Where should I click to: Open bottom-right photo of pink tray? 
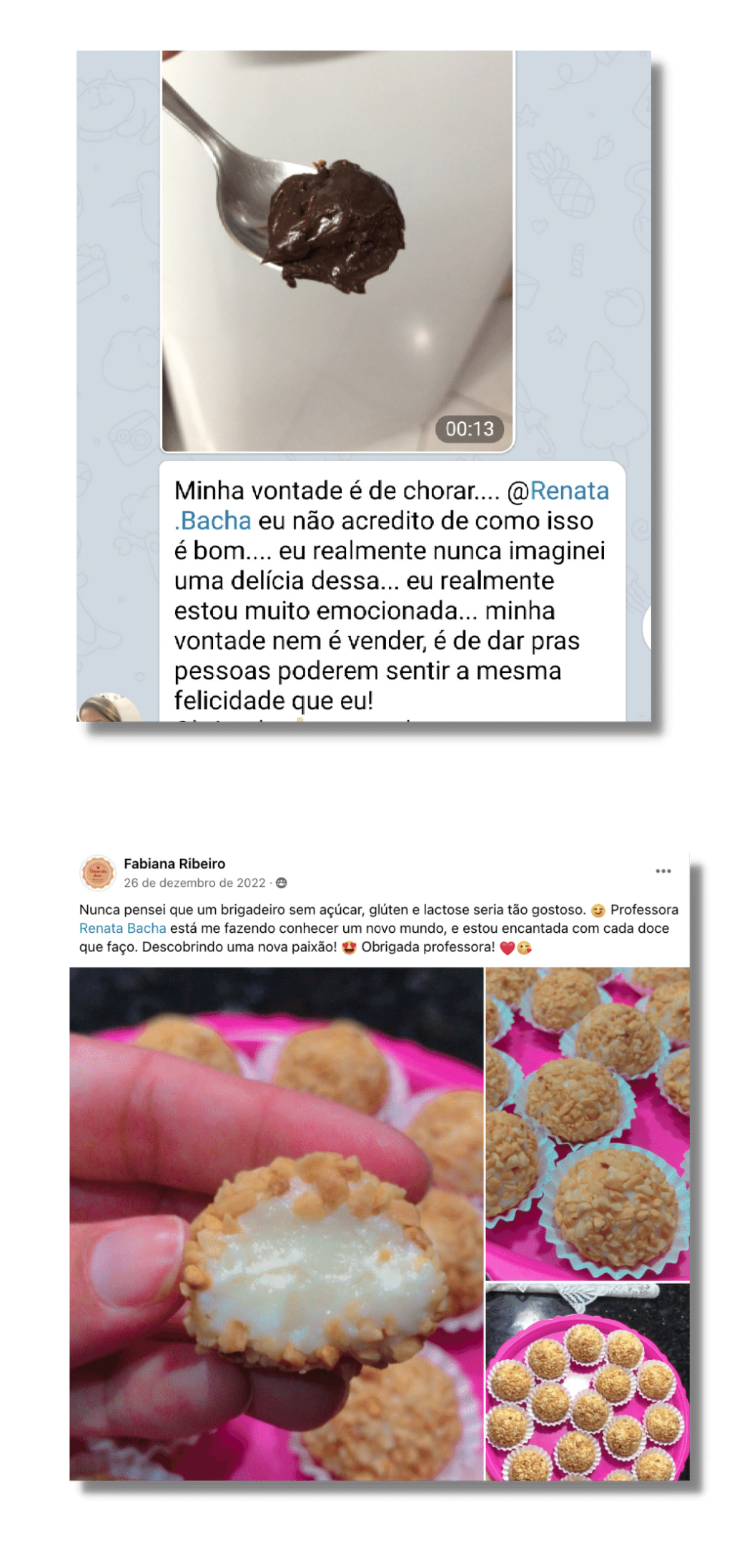[588, 1382]
